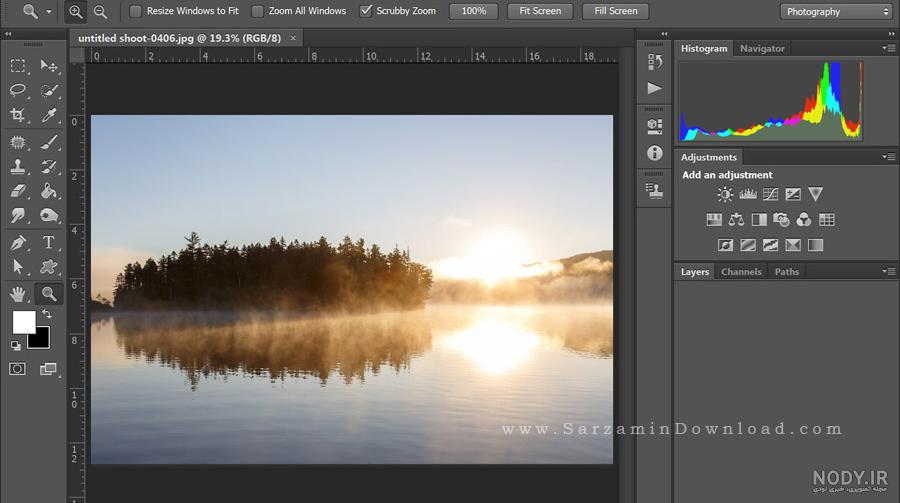Add a Color Balance adjustment
Viewport: 900px width, 503px height.
pos(736,219)
